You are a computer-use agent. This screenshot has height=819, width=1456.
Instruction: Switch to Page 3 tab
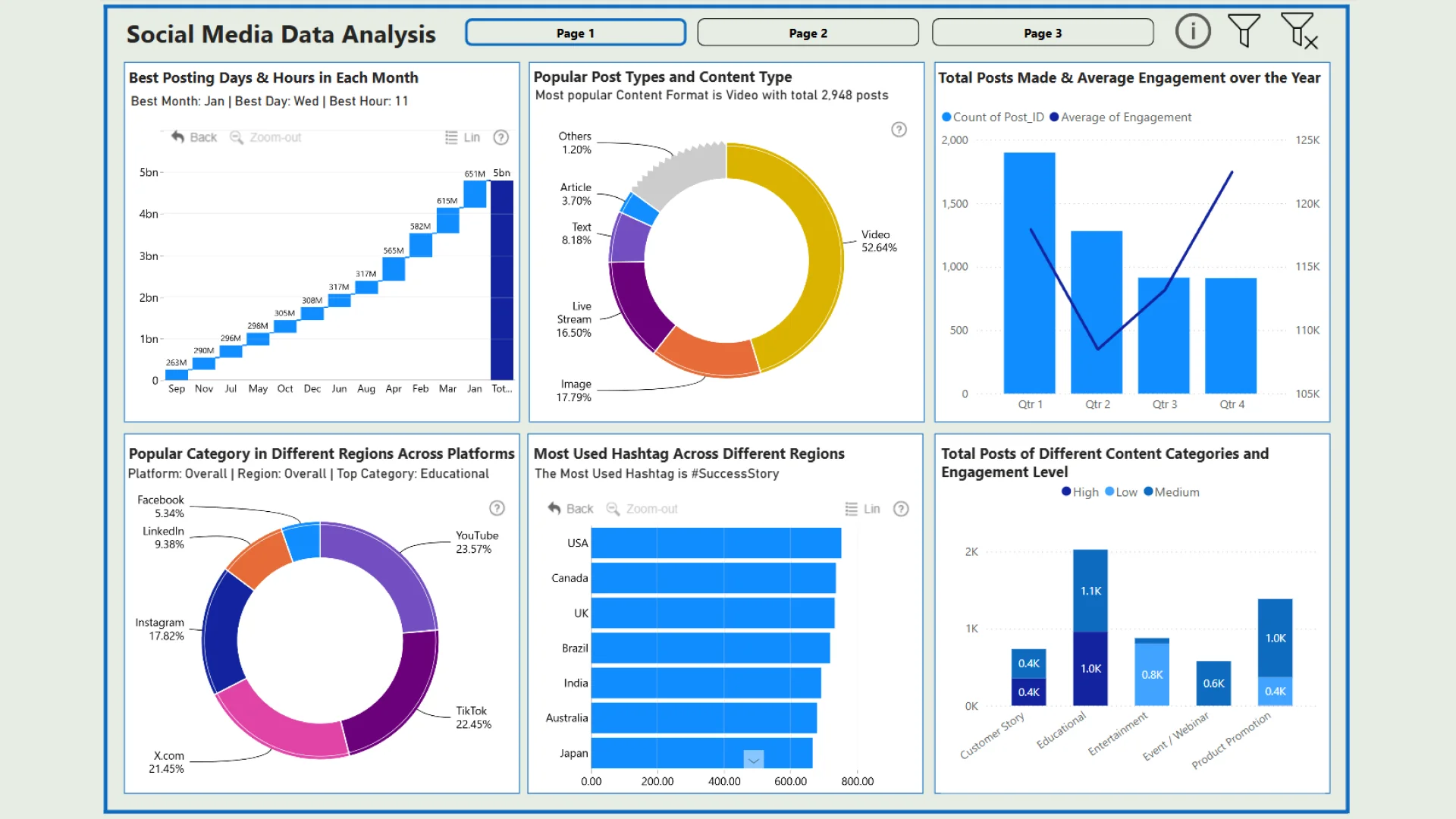pyautogui.click(x=1043, y=33)
